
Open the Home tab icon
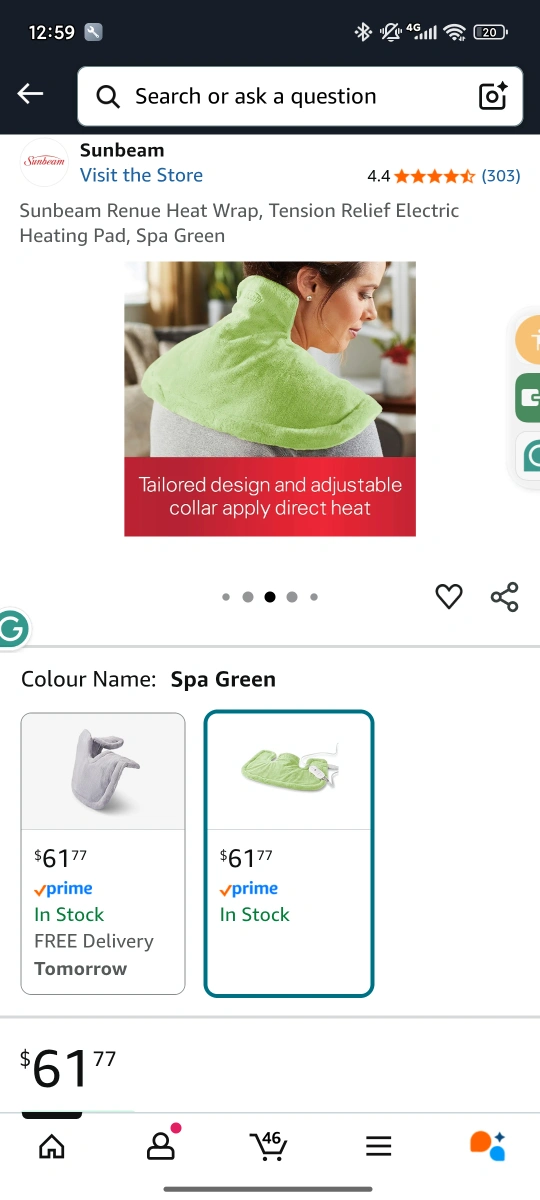click(x=51, y=1147)
